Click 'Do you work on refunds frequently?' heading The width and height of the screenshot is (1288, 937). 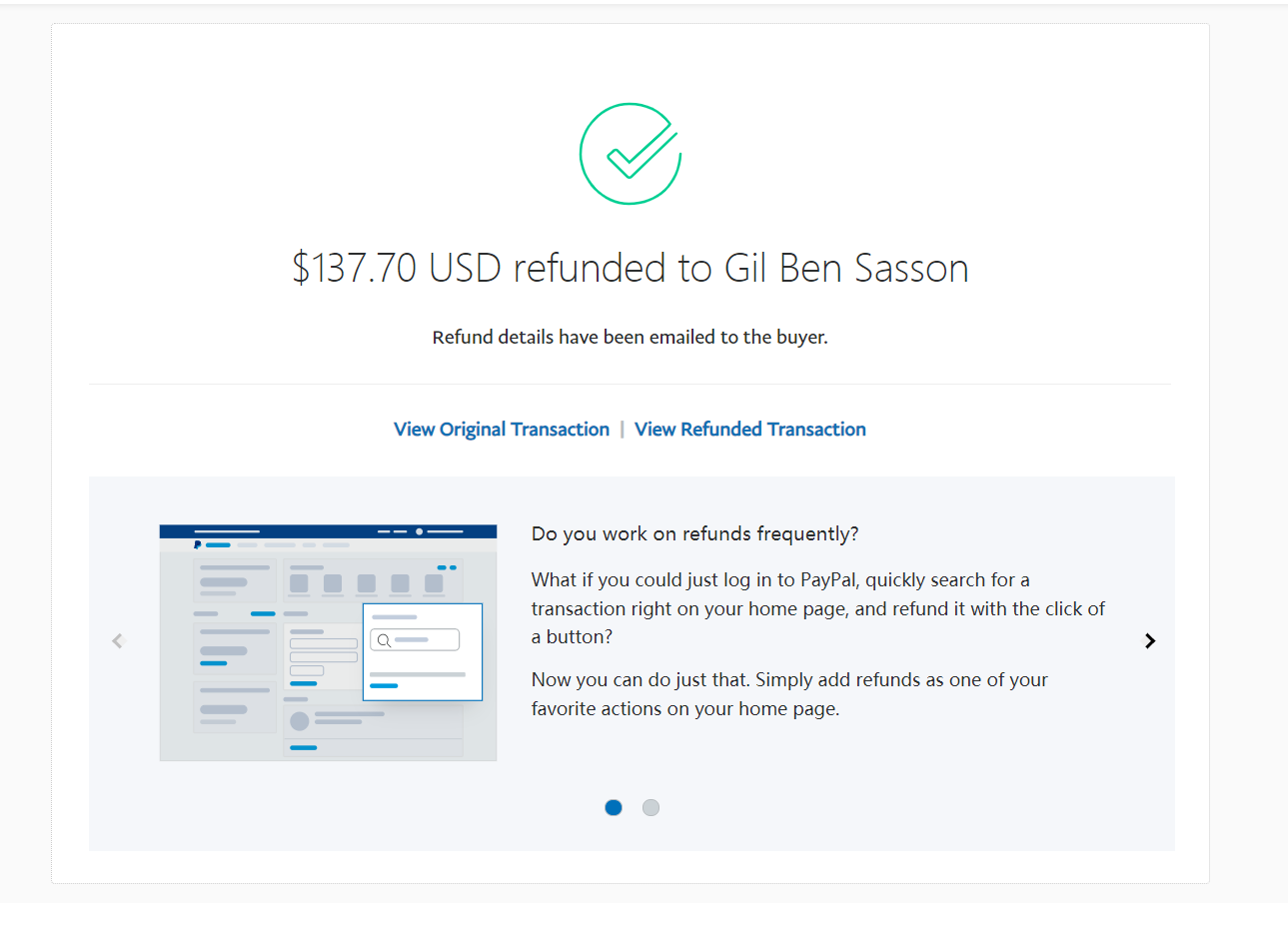click(695, 534)
